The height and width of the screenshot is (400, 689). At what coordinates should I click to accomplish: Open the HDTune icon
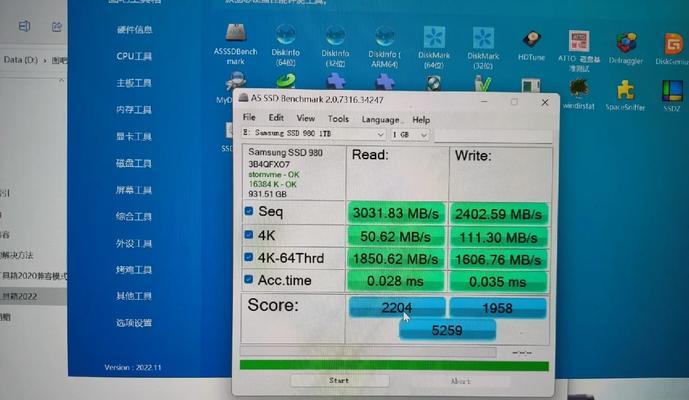532,40
